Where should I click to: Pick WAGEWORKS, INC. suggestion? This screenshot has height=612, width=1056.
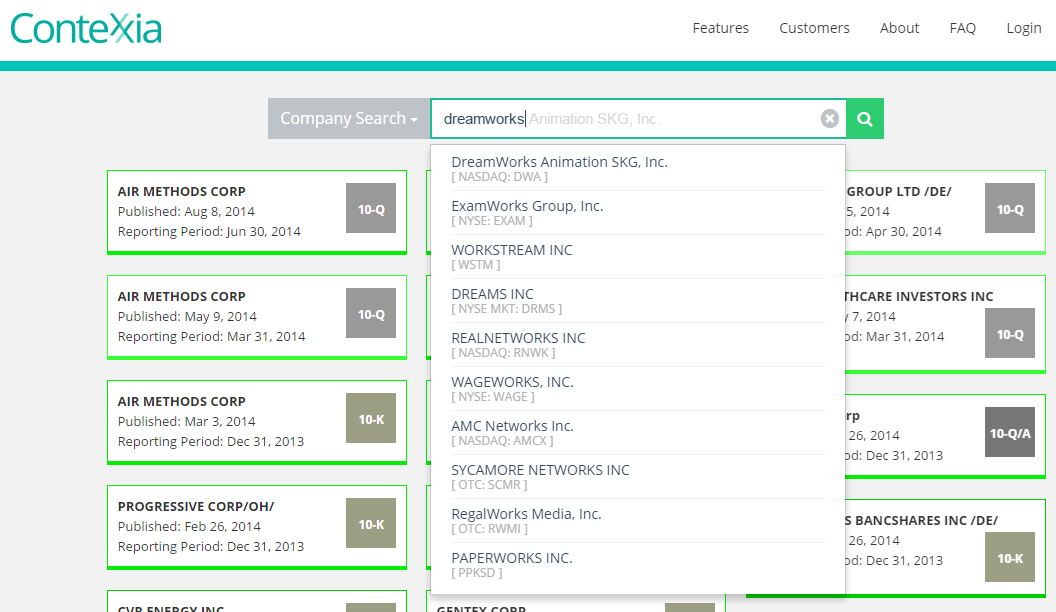click(x=638, y=388)
